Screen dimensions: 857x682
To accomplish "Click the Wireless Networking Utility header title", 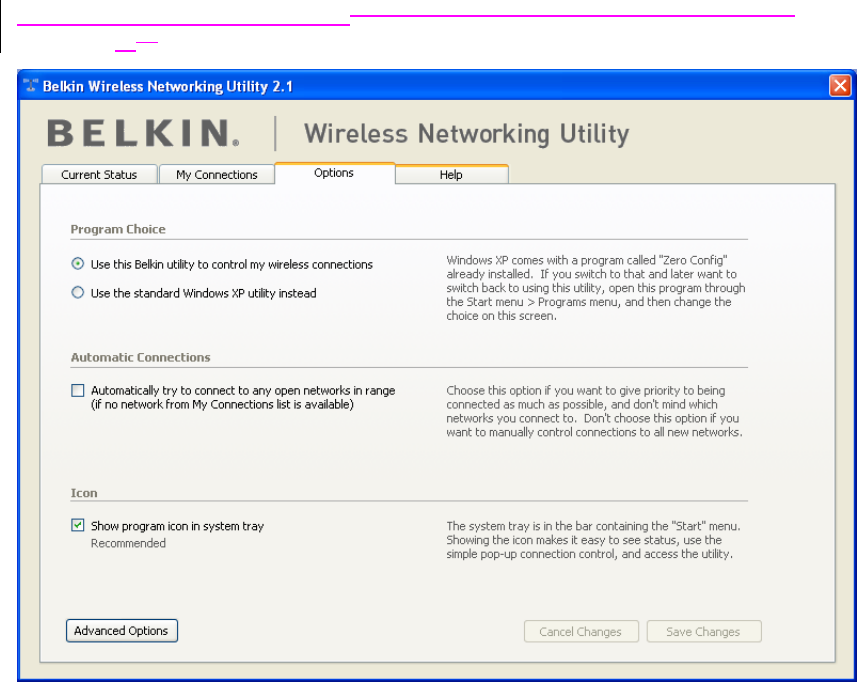I will pyautogui.click(x=466, y=134).
